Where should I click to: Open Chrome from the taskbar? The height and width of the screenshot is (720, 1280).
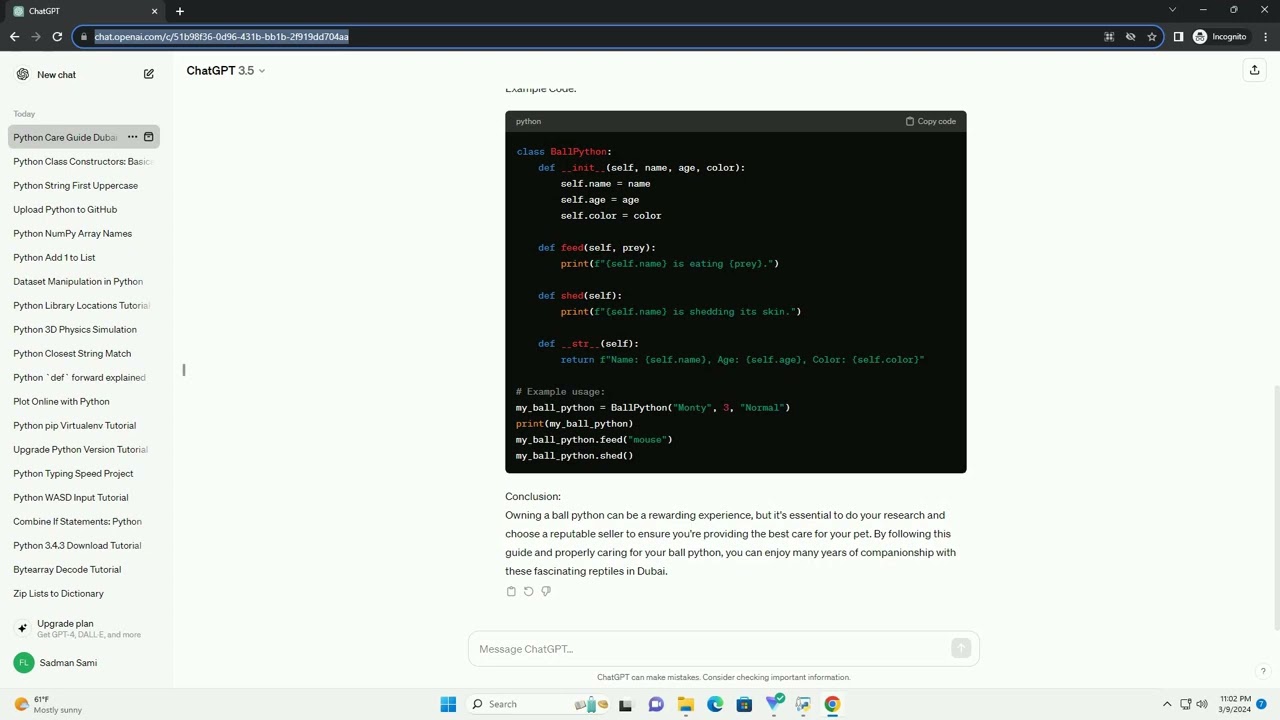[x=832, y=704]
